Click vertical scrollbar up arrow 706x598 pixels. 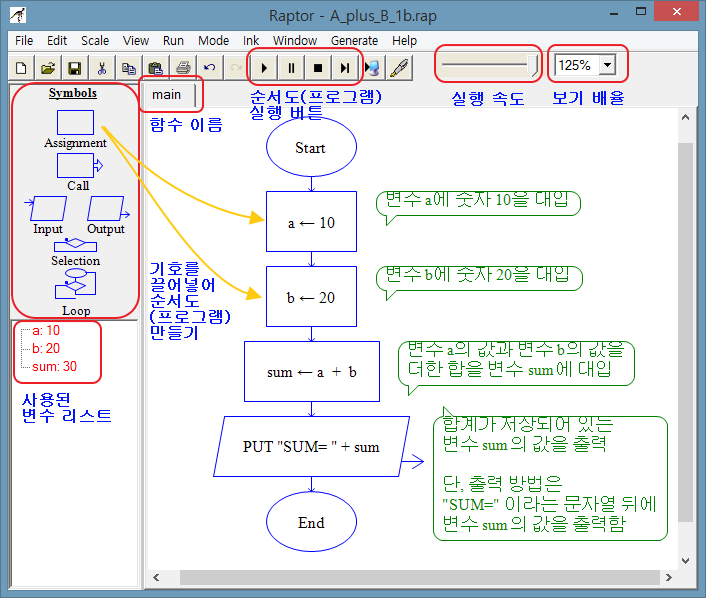coord(685,117)
